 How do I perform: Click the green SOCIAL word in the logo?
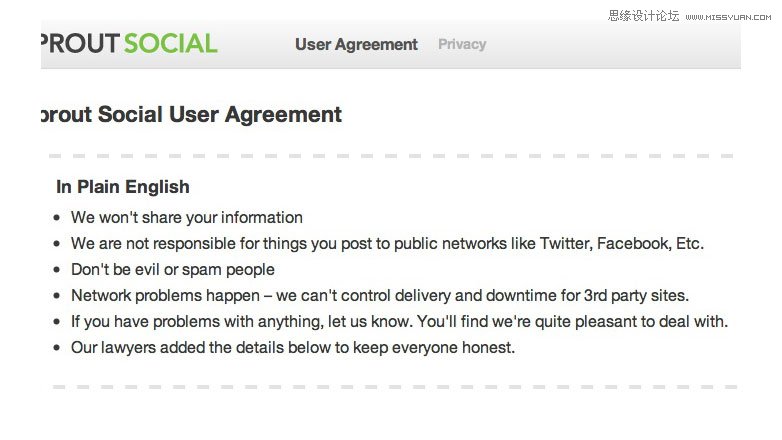pos(171,43)
